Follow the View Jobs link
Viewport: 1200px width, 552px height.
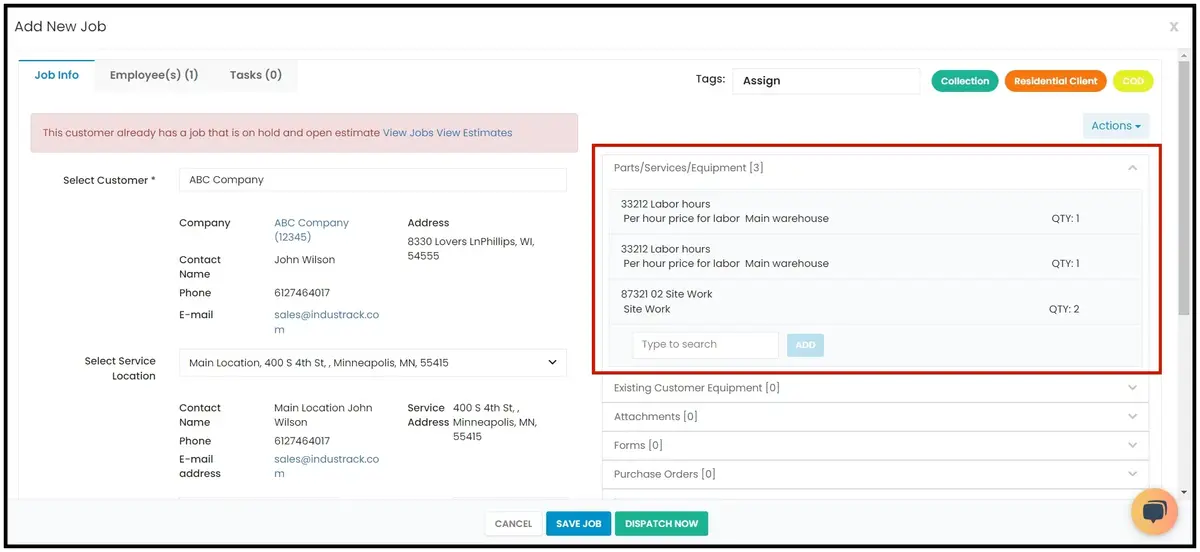click(x=407, y=133)
